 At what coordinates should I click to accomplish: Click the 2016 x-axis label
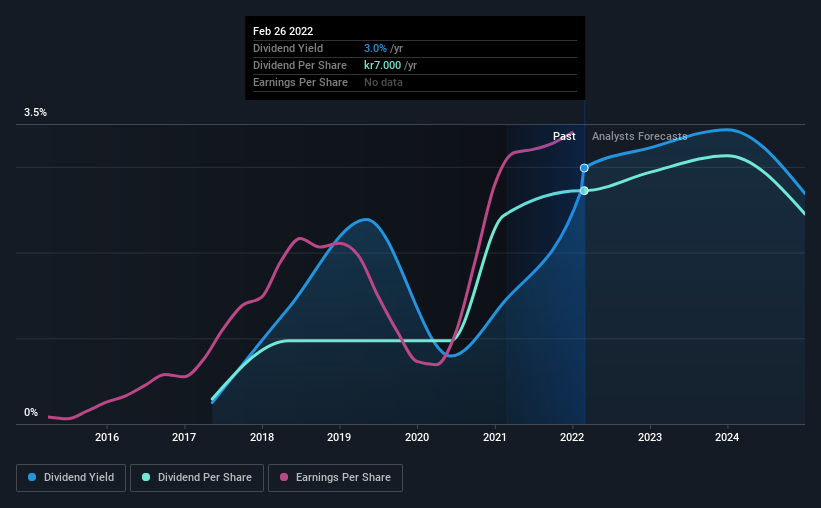(107, 437)
